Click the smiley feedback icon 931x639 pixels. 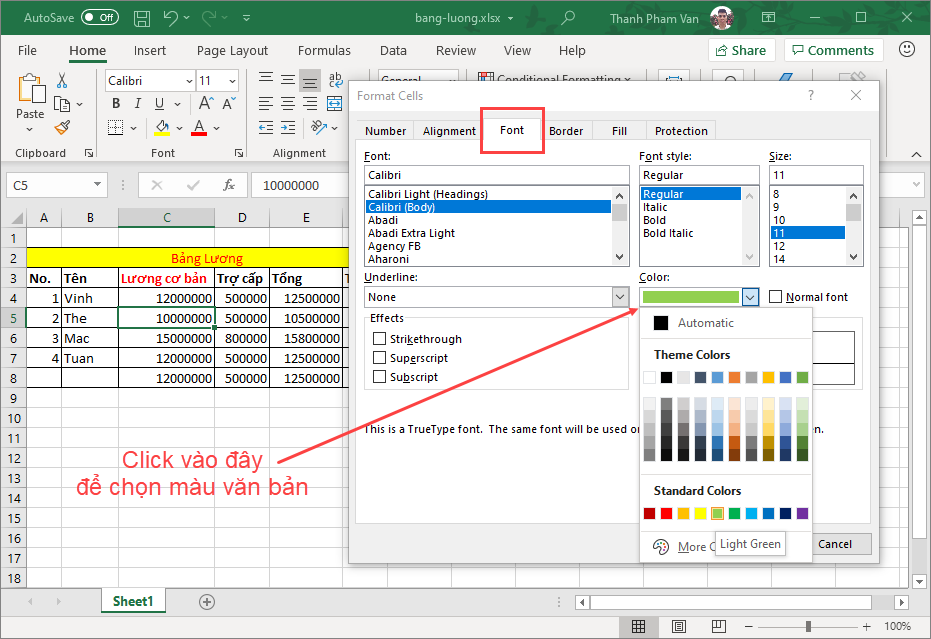(x=907, y=49)
